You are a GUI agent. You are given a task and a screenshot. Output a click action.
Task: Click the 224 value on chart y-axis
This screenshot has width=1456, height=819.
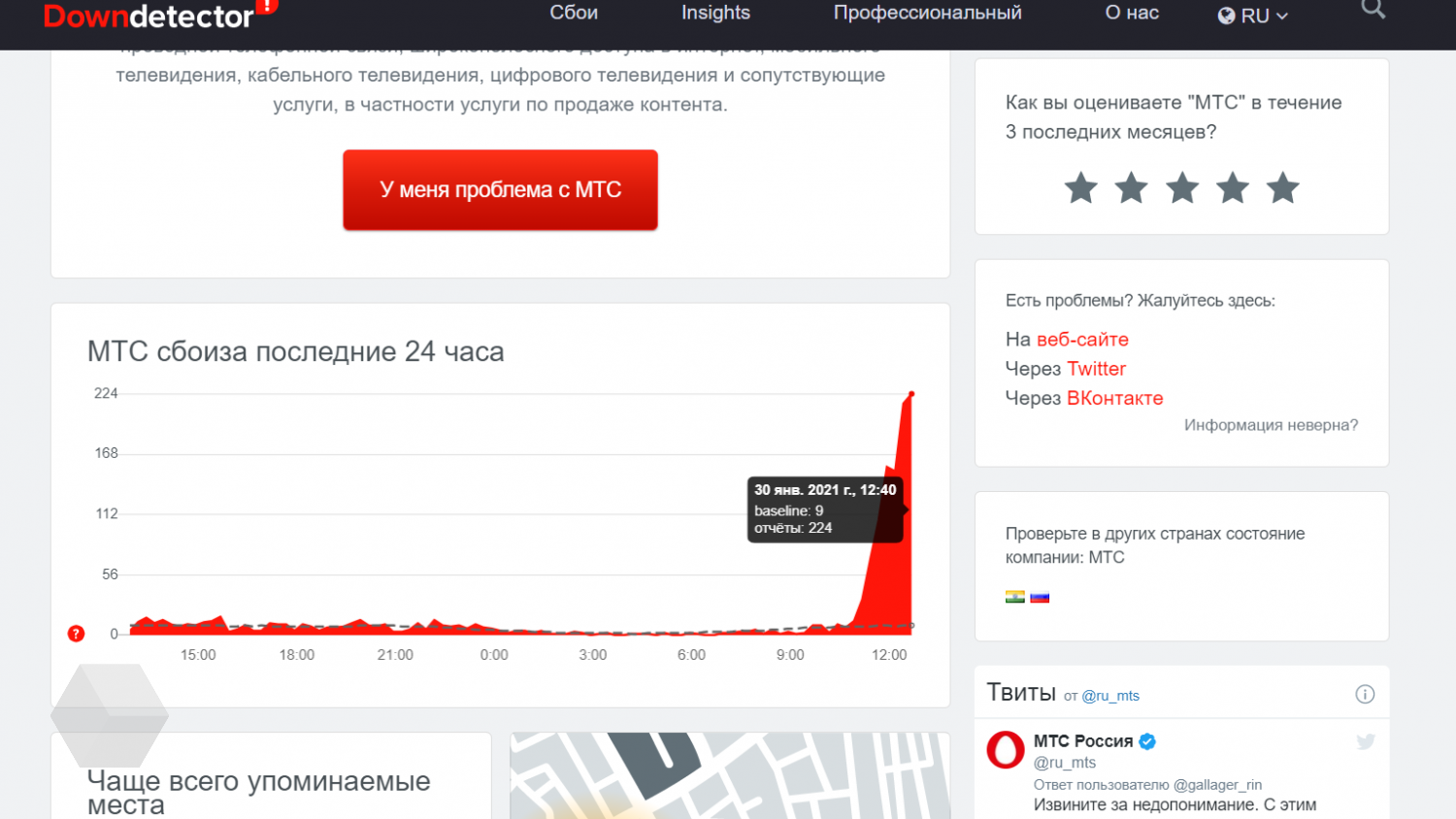(x=106, y=393)
